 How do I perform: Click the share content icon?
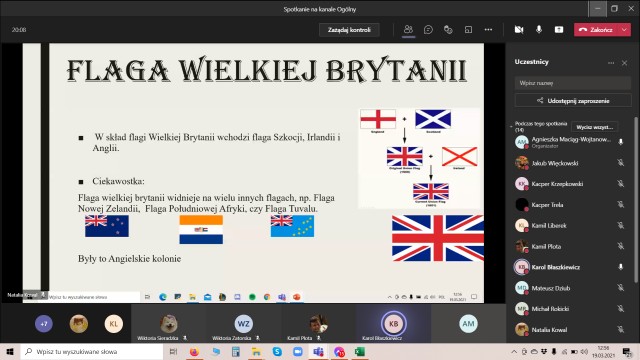coord(559,29)
